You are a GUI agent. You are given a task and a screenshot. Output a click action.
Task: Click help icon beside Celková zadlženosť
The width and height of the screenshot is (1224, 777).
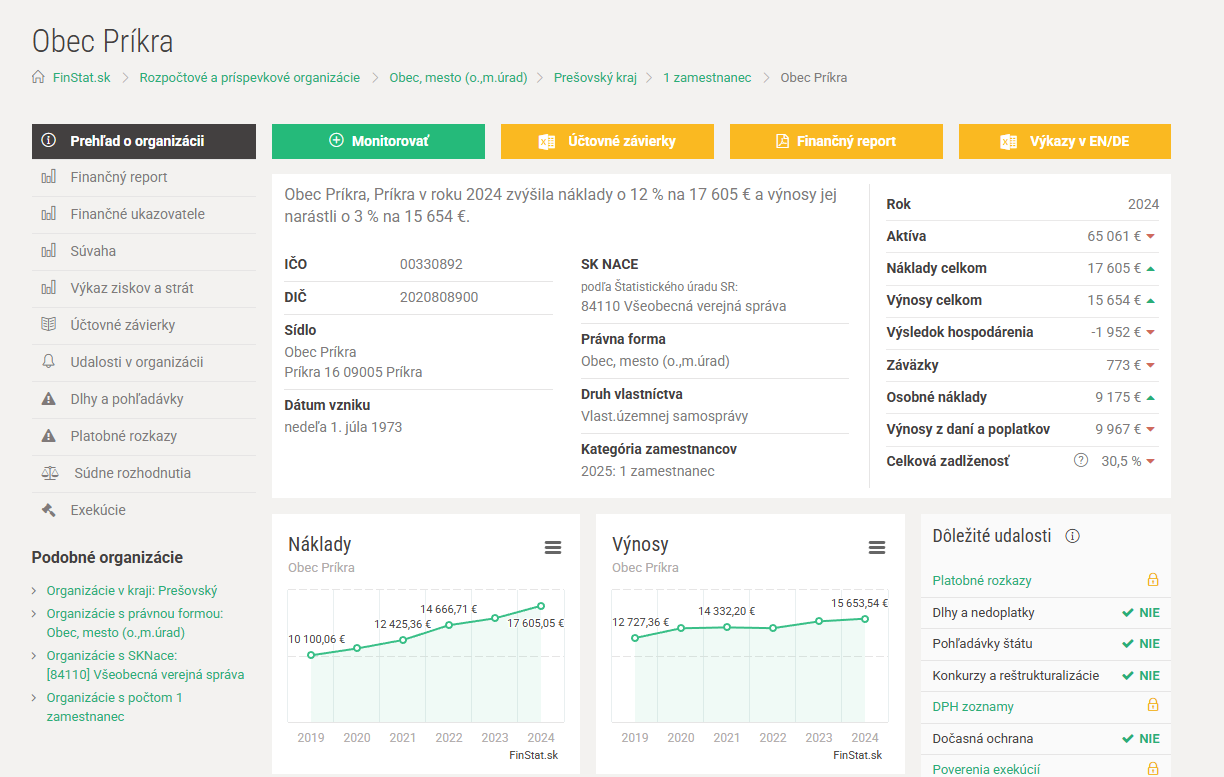1080,461
